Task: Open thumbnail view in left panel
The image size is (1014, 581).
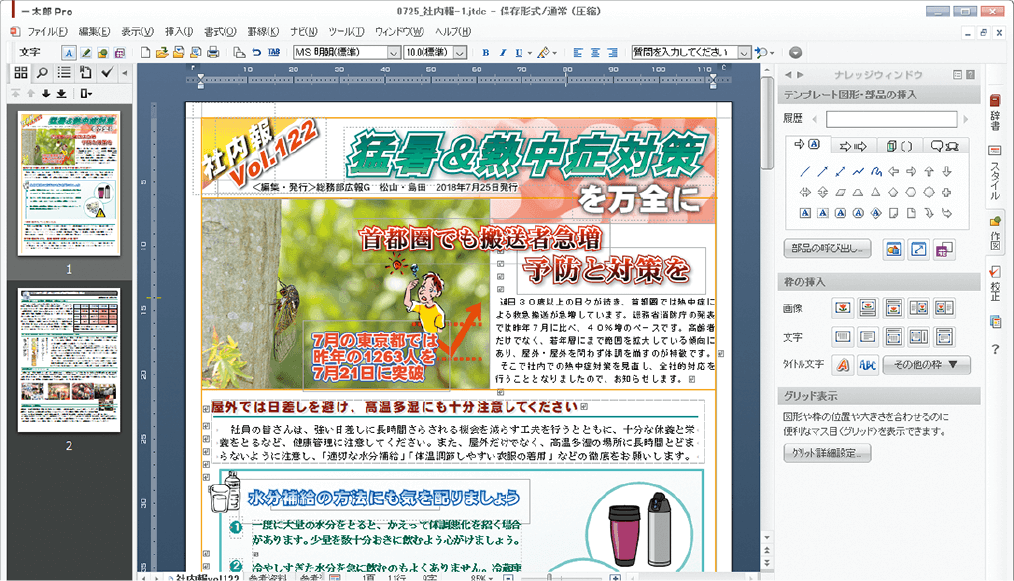Action: tap(21, 73)
